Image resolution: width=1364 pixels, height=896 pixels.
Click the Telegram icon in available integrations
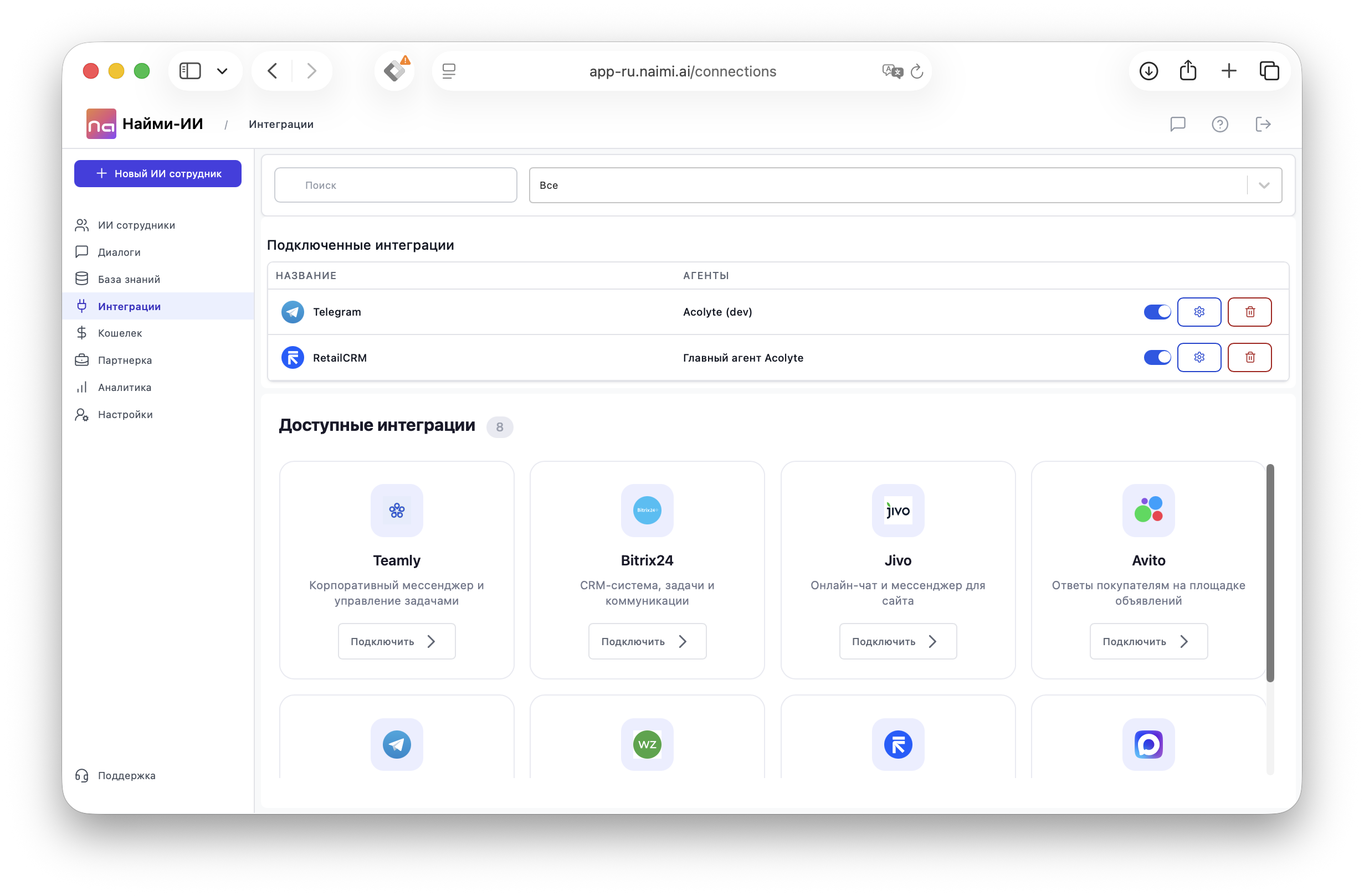pyautogui.click(x=397, y=745)
